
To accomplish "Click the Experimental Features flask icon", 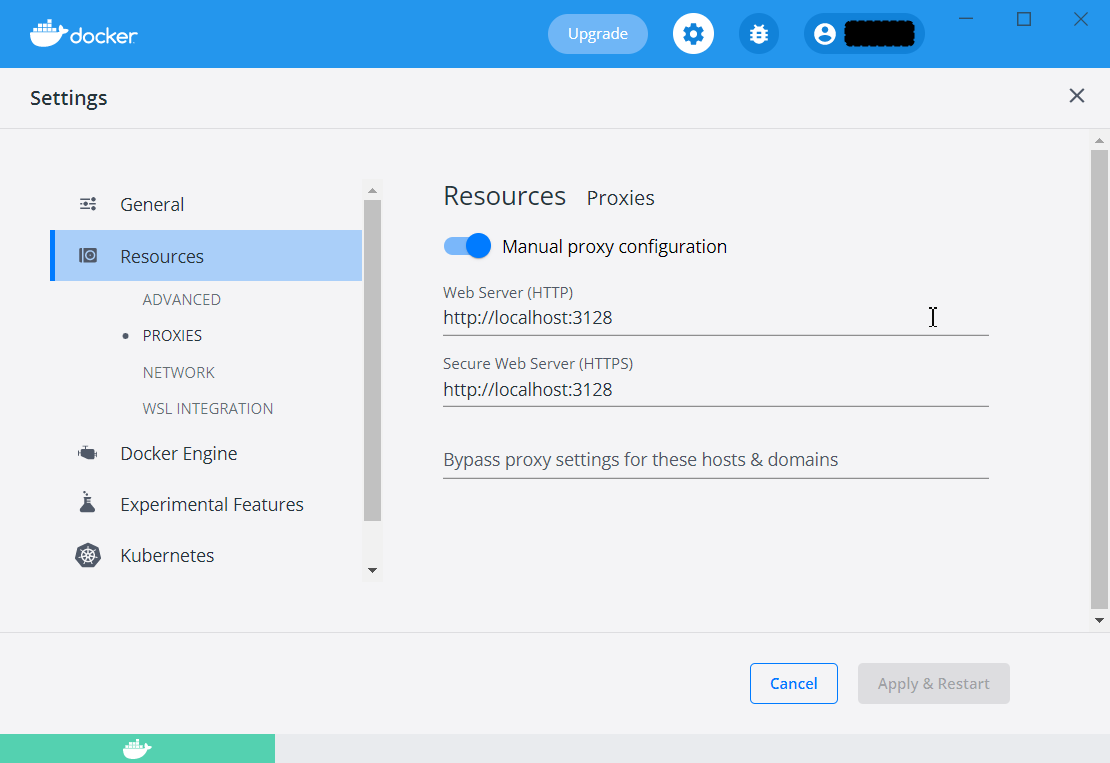I will [x=88, y=503].
